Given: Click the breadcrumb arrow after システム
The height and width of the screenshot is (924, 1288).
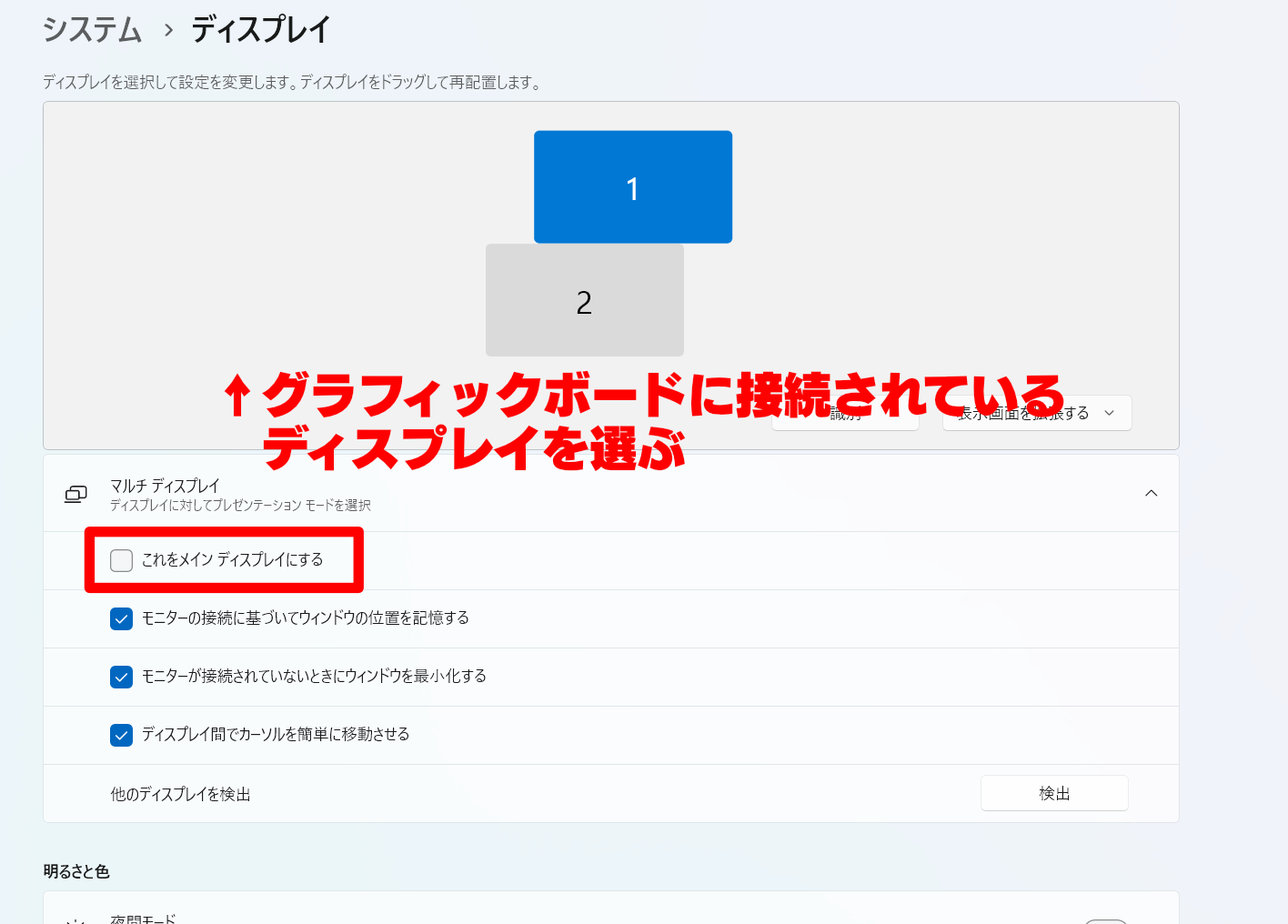Looking at the screenshot, I should point(168,30).
